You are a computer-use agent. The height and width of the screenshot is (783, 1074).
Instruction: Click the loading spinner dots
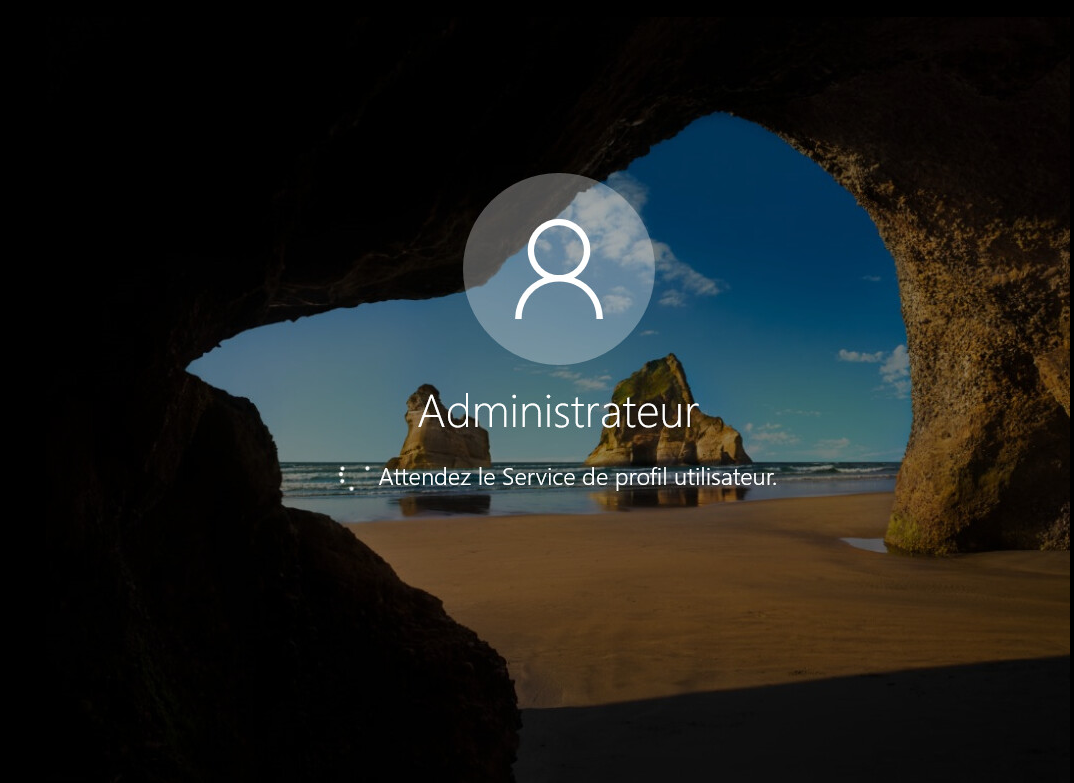pyautogui.click(x=353, y=477)
